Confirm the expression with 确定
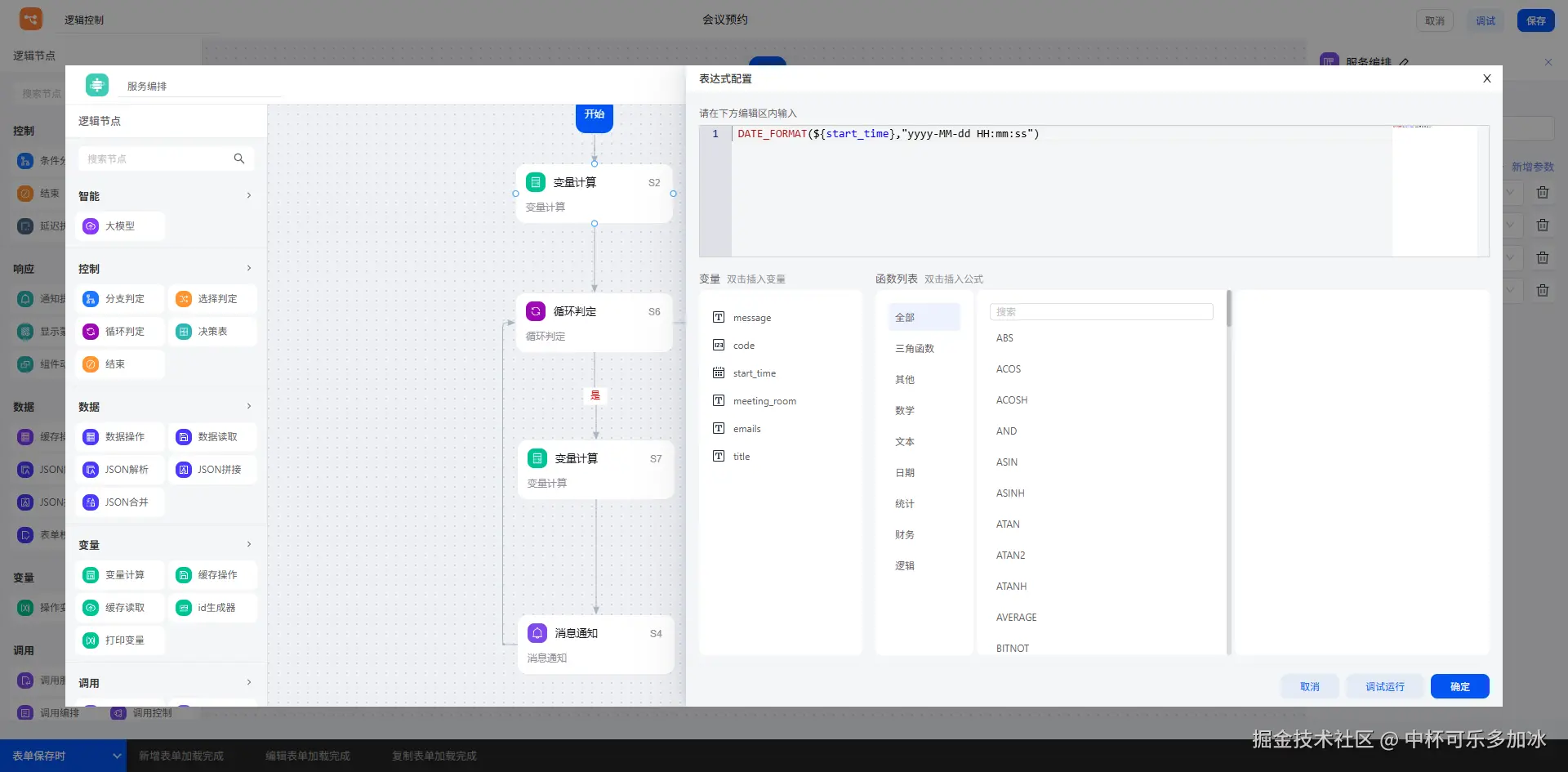Image resolution: width=1568 pixels, height=772 pixels. [1460, 687]
